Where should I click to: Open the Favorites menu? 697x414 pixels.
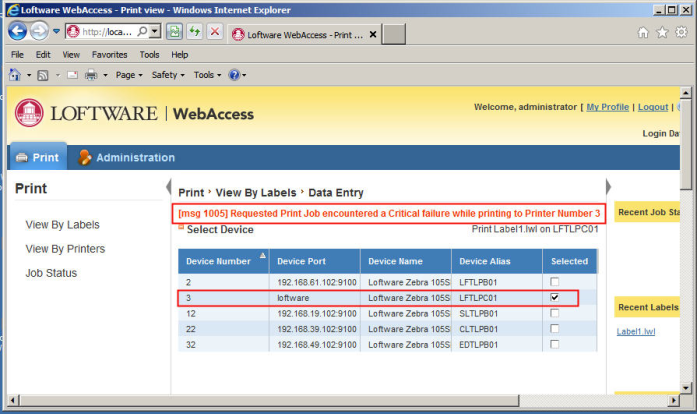(x=109, y=55)
